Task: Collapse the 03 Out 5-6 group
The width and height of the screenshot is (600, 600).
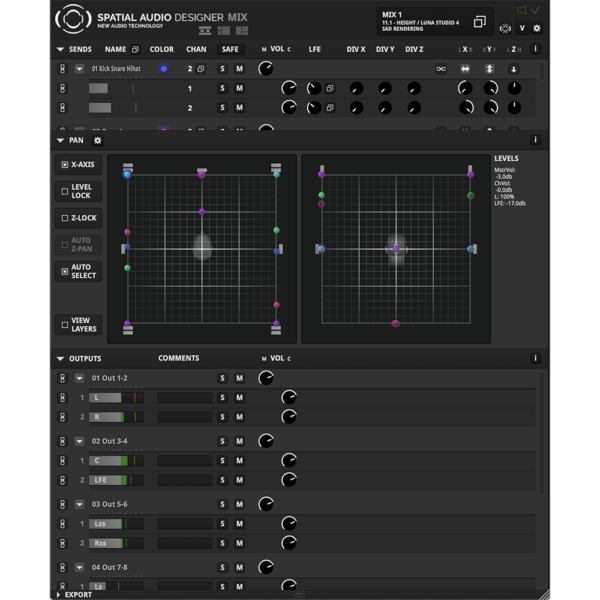Action: tap(79, 504)
